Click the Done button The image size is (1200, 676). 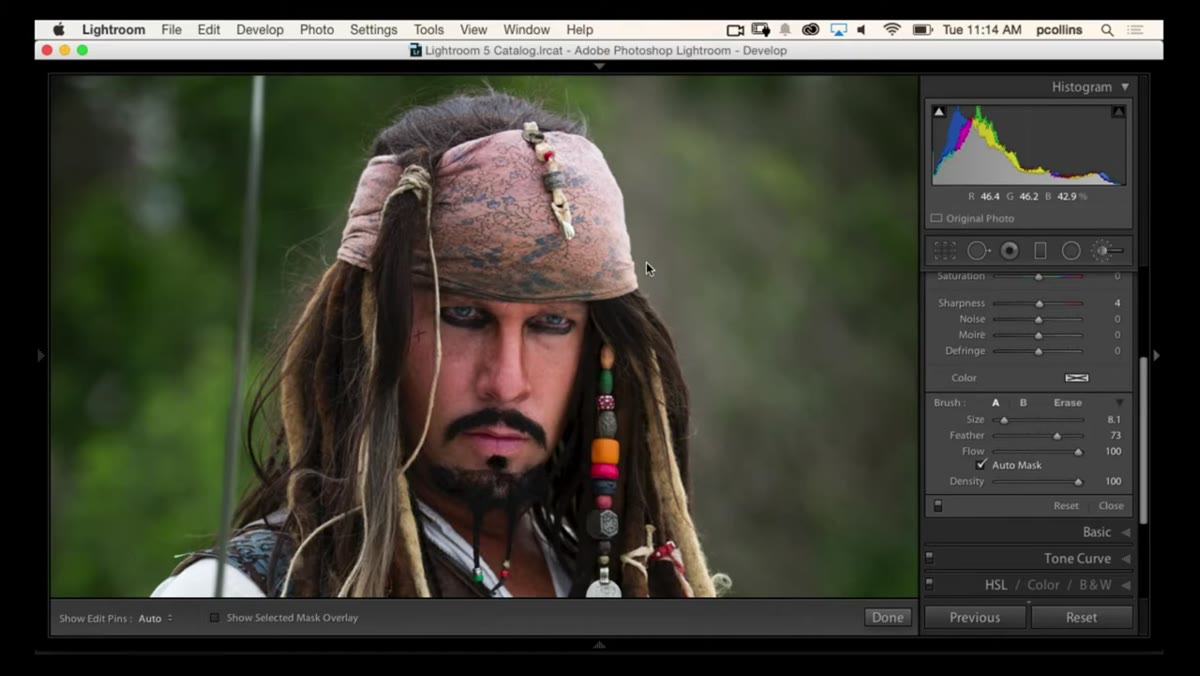(x=888, y=618)
